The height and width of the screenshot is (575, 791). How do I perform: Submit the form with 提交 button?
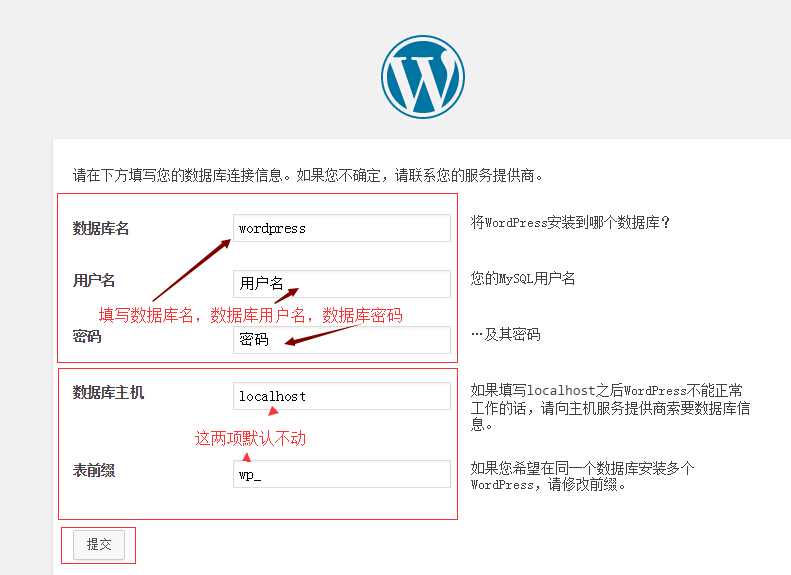point(99,545)
